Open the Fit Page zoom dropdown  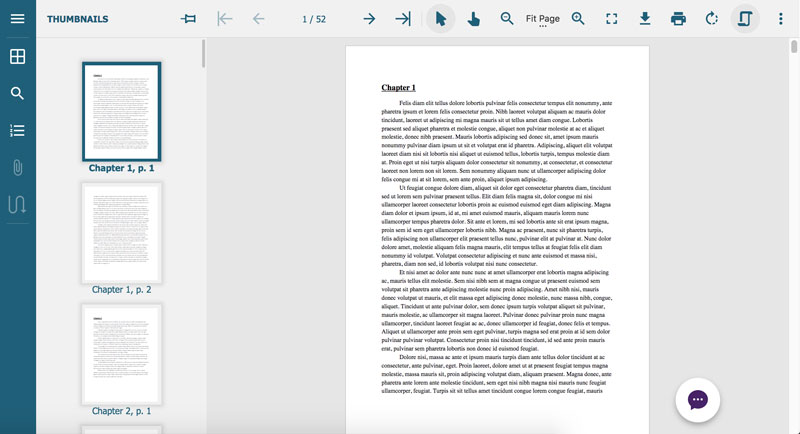click(542, 19)
